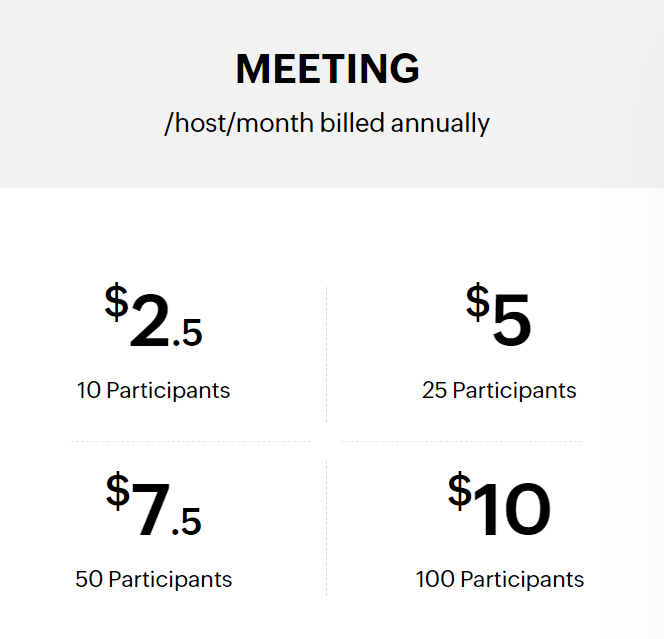Image resolution: width=664 pixels, height=639 pixels.
Task: Click the MEETING heading
Action: click(x=327, y=69)
